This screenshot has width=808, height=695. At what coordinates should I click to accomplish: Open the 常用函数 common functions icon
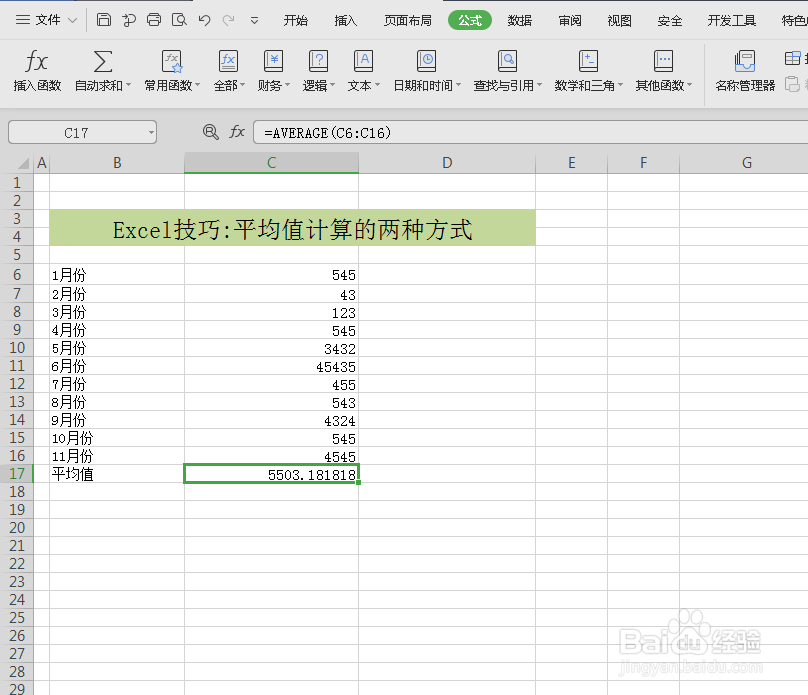[x=170, y=68]
